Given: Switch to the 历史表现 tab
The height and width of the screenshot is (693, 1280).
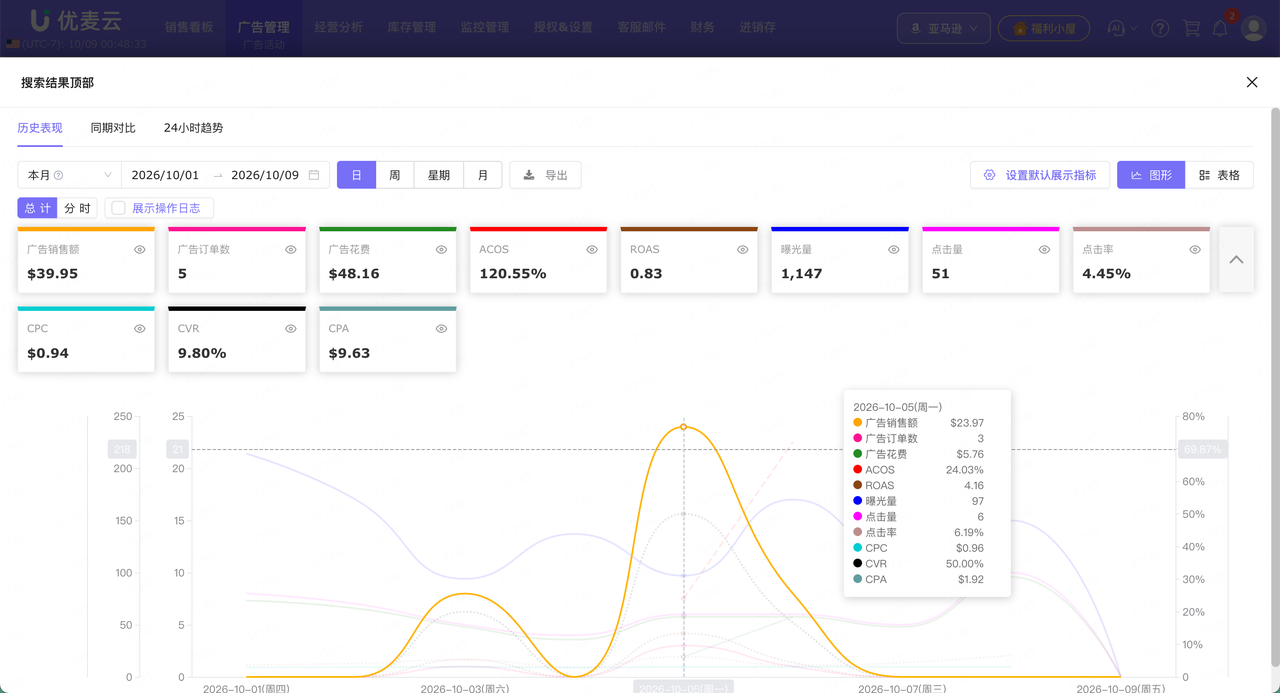Looking at the screenshot, I should pyautogui.click(x=40, y=128).
